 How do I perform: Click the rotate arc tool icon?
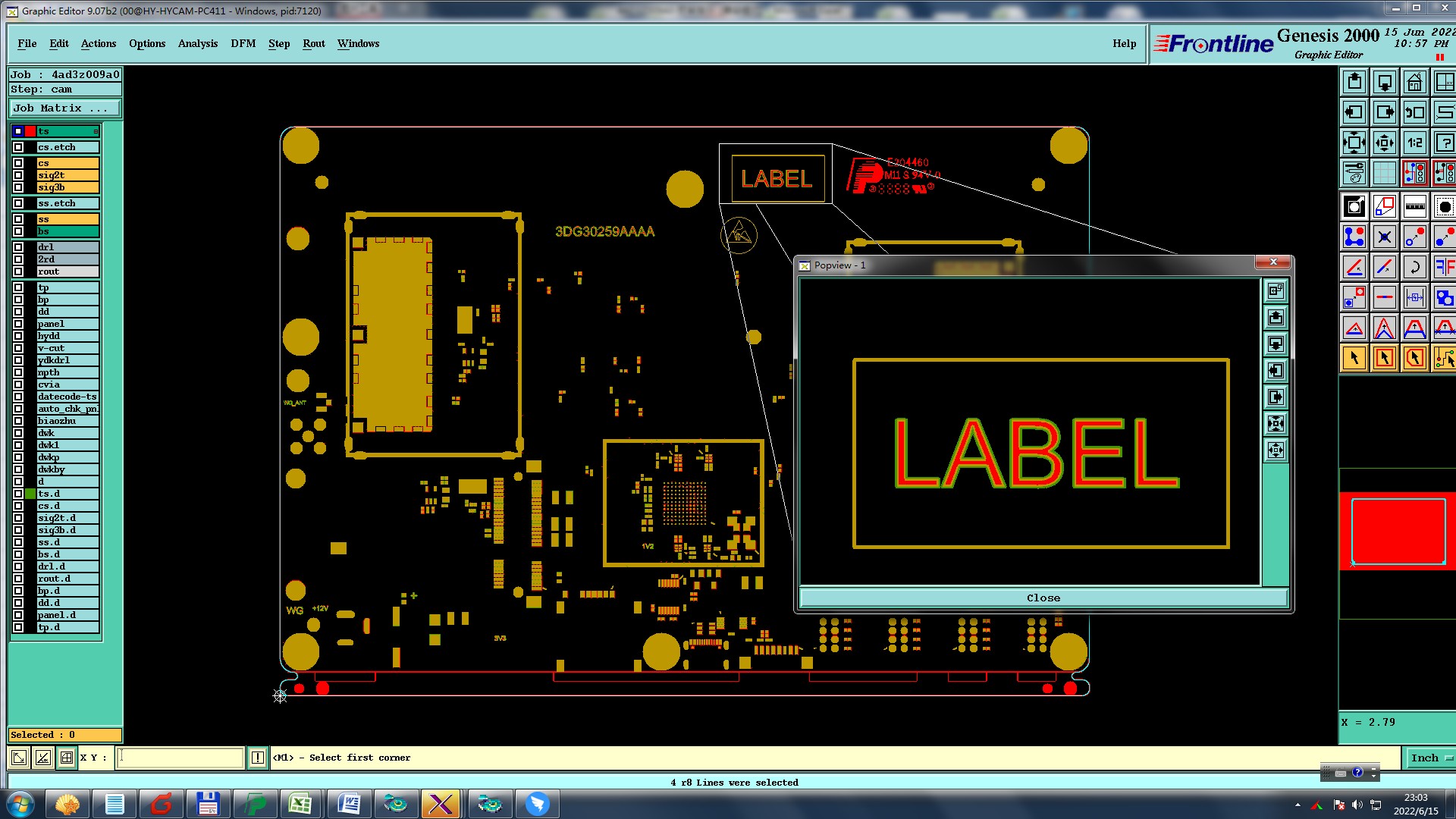[1414, 267]
